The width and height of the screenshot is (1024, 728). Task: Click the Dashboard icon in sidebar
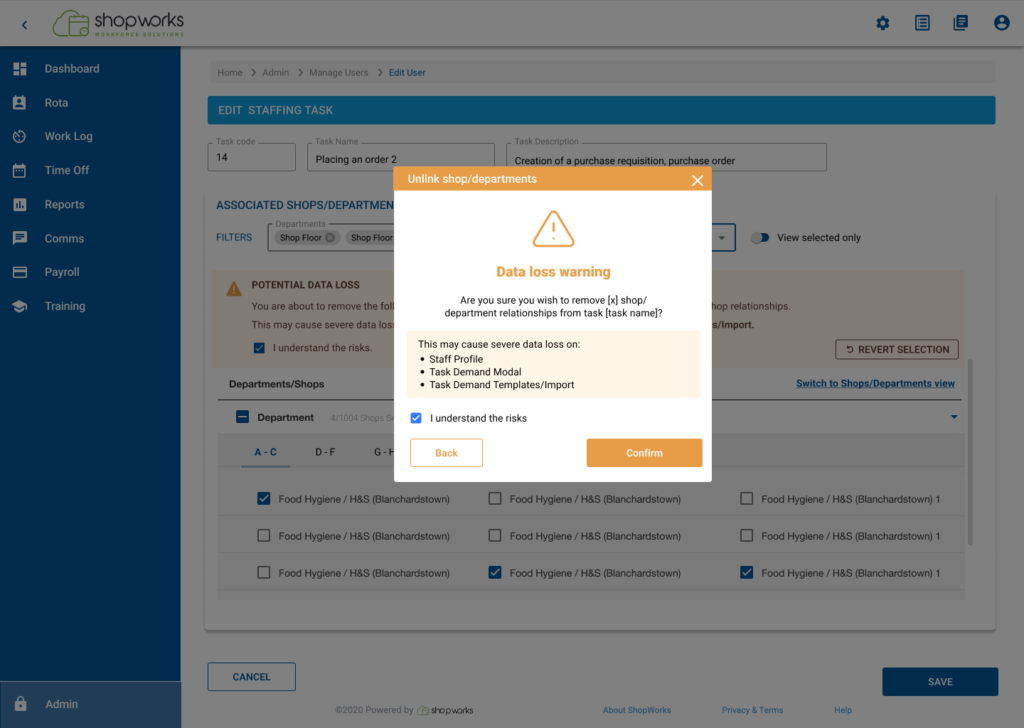[x=19, y=69]
